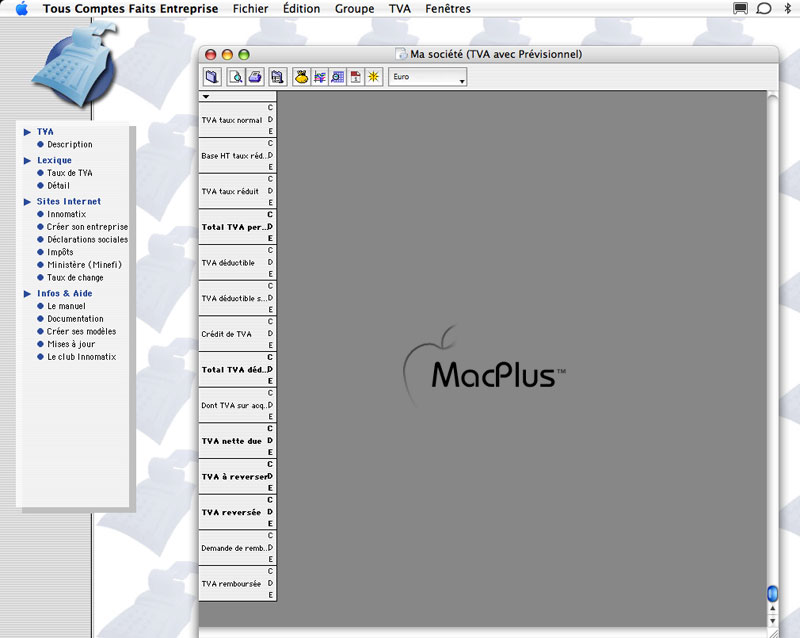Select the "Total TVA per.." row label
This screenshot has width=800, height=638.
(x=234, y=228)
